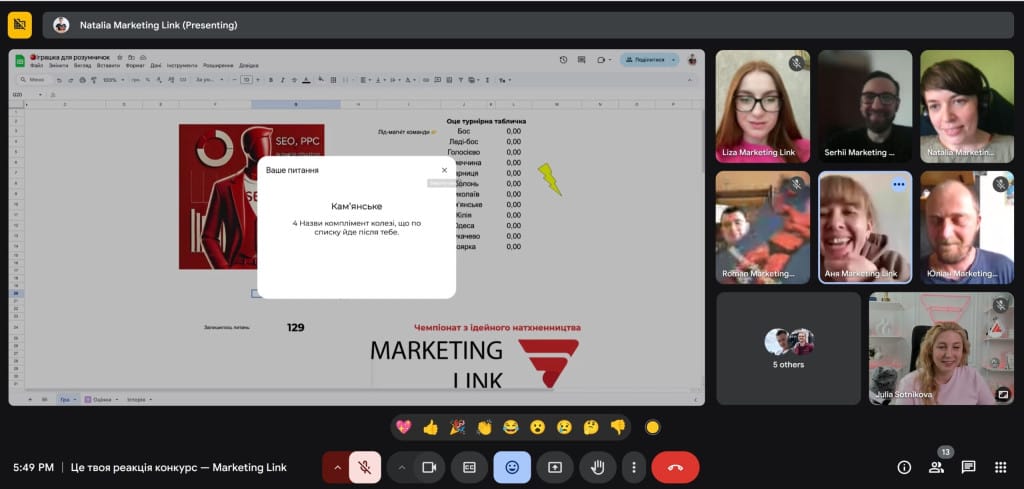Open the chat panel
The image size is (1024, 489).
point(968,467)
